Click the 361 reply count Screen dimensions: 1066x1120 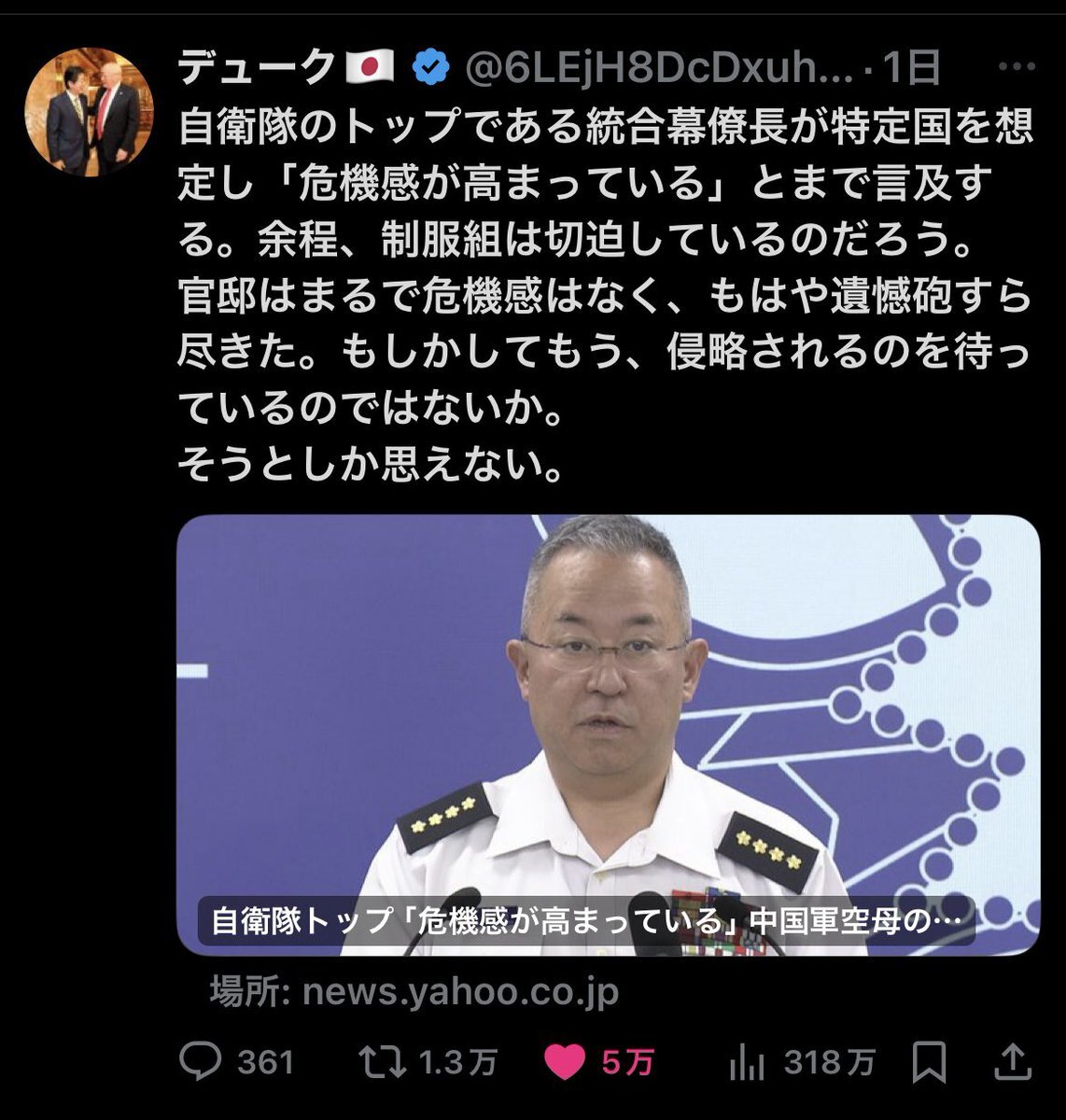click(x=266, y=1062)
